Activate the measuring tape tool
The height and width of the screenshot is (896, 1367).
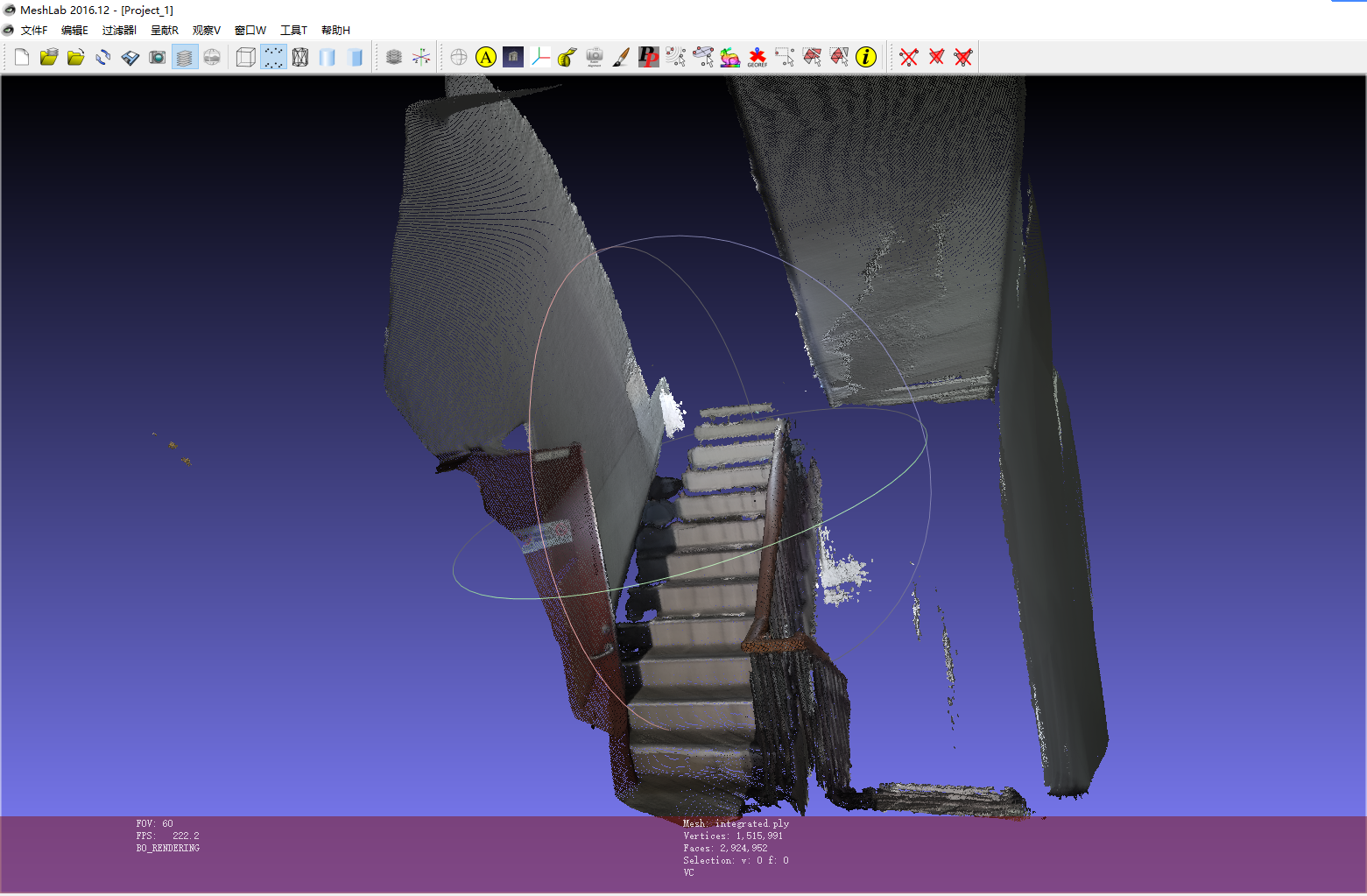tap(566, 56)
